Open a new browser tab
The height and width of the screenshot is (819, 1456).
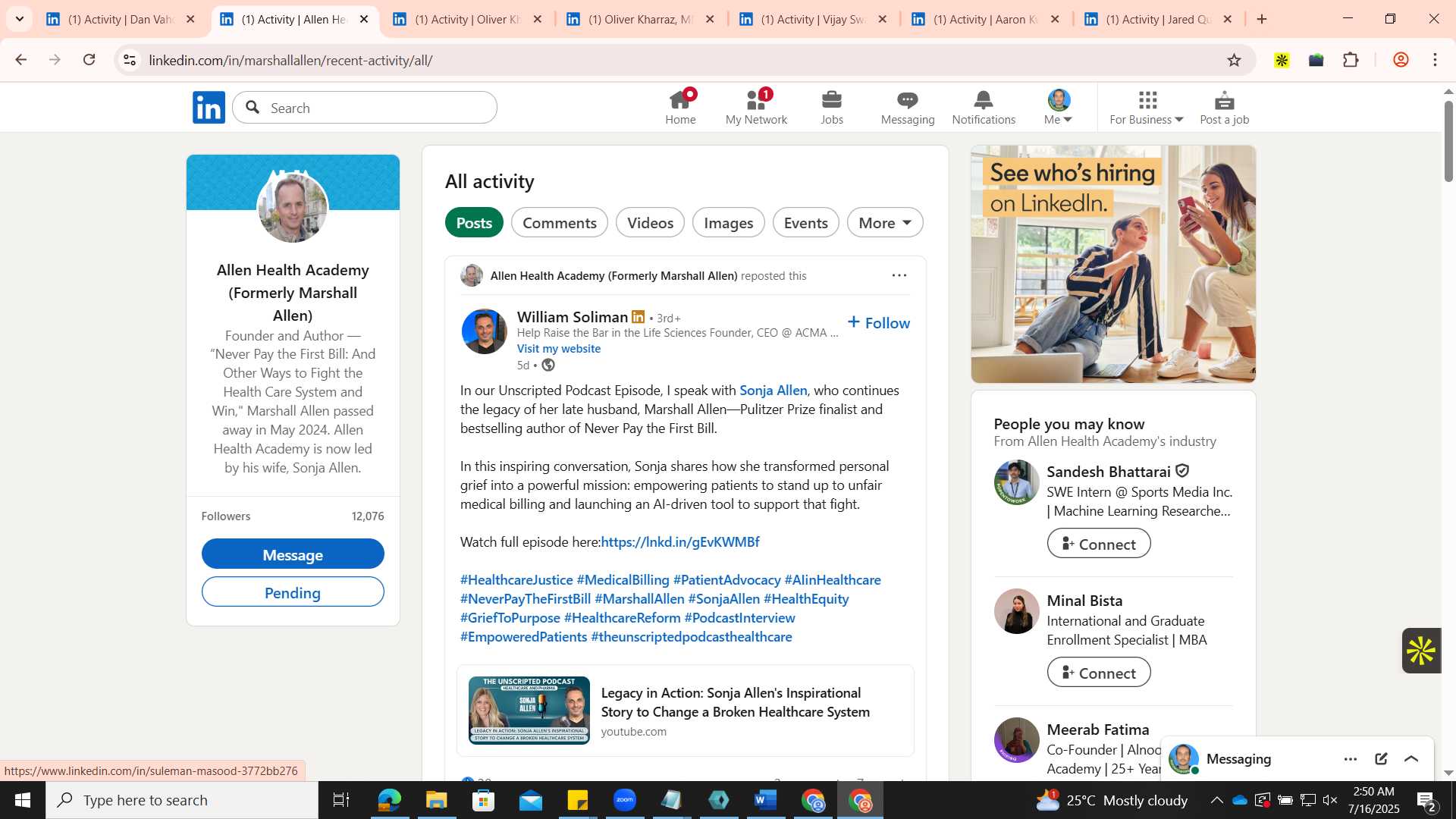coord(1262,19)
